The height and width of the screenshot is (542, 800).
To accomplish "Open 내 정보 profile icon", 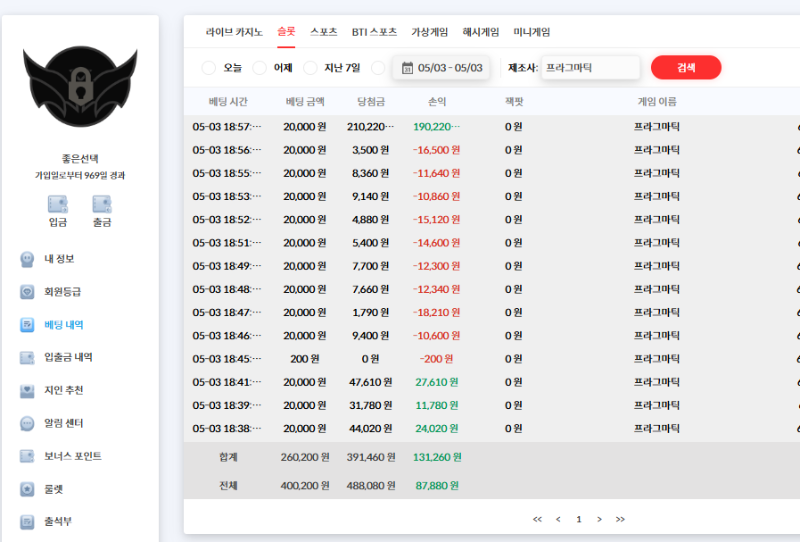I will pyautogui.click(x=27, y=259).
